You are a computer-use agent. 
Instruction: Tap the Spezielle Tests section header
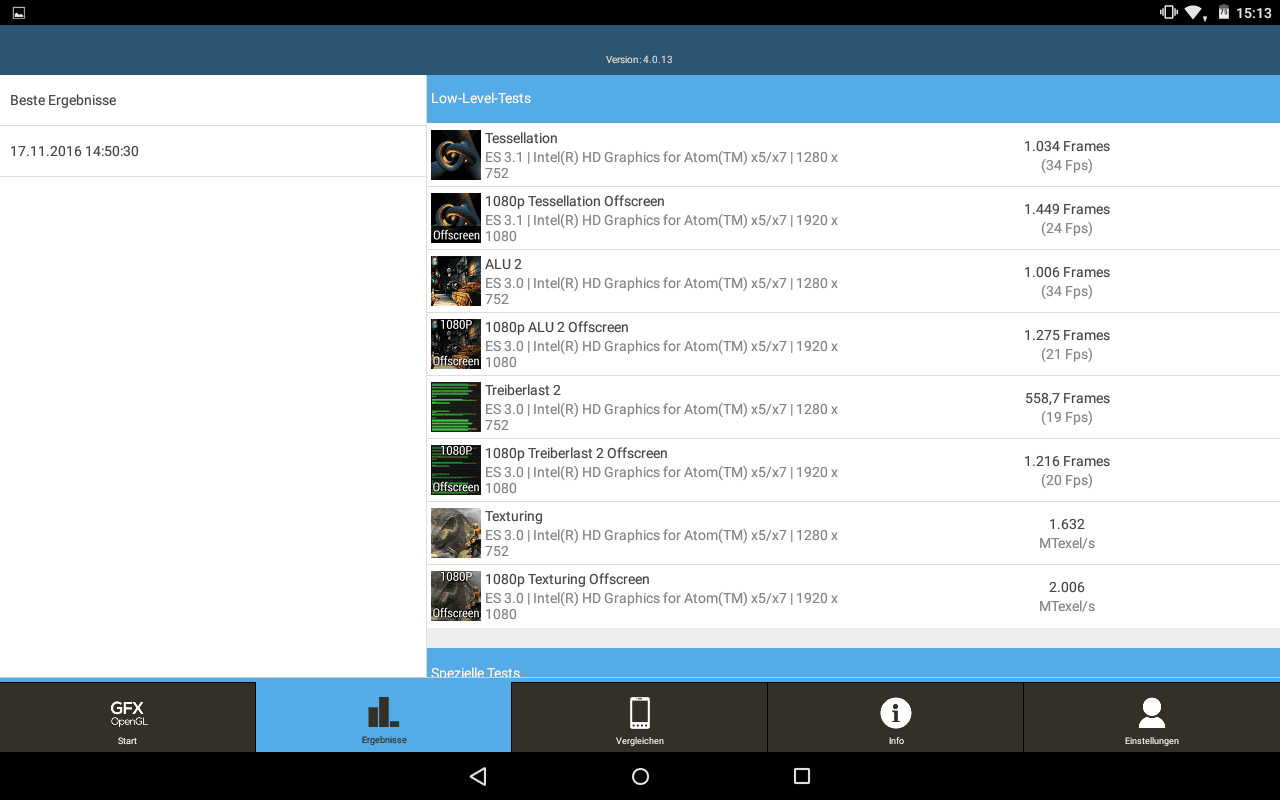point(853,664)
